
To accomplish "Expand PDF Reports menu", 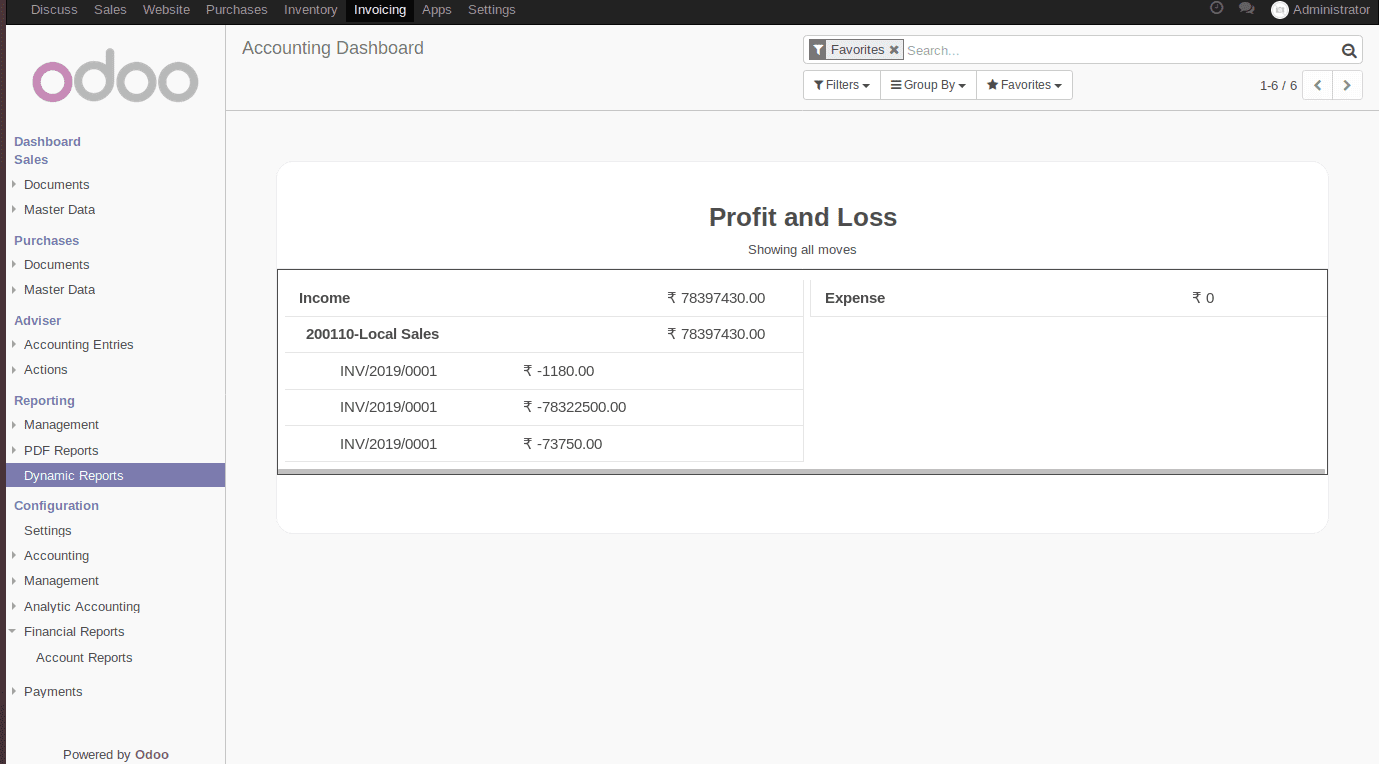I will (x=61, y=451).
